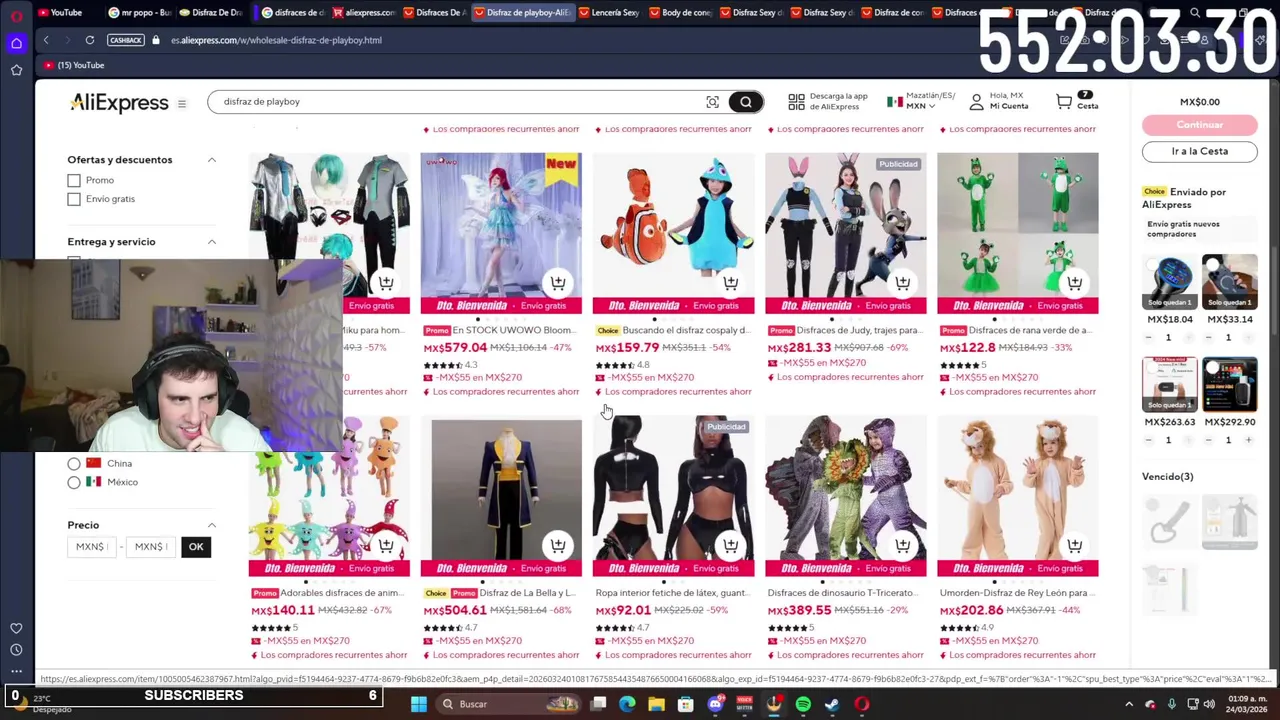1280x720 pixels.
Task: Add the UWOWO Bloom costume to cart
Action: [558, 283]
